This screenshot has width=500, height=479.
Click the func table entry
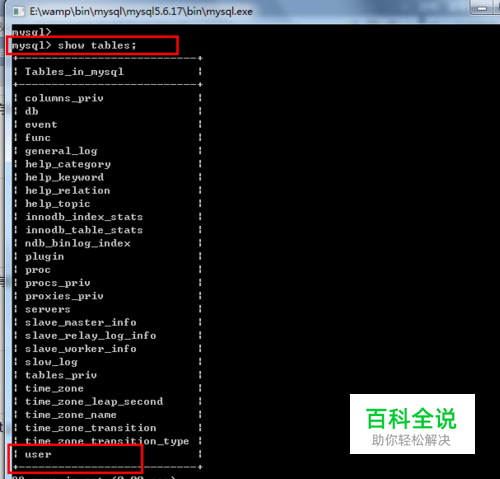[38, 138]
